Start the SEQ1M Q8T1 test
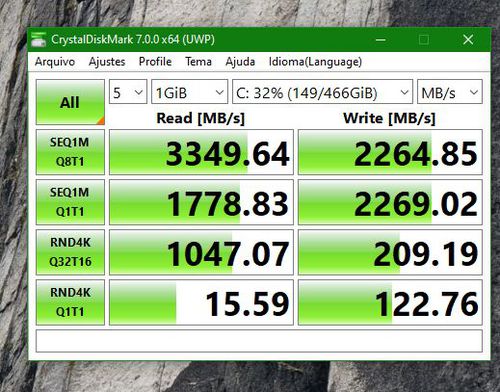Screen dimensions: 500x392 [70, 152]
